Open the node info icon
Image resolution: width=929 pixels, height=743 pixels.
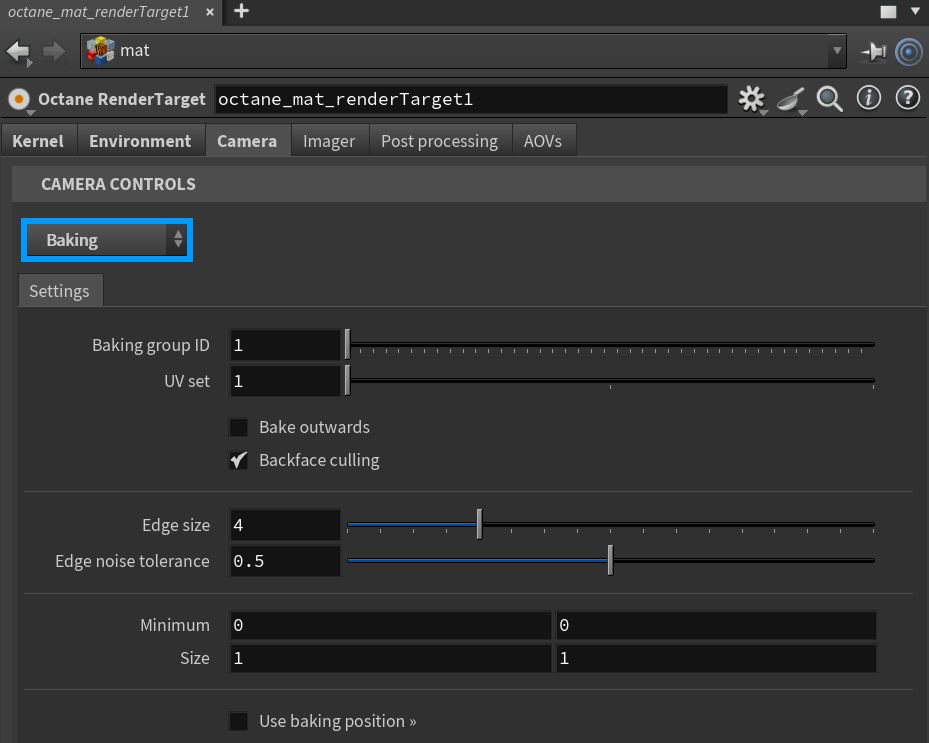pyautogui.click(x=869, y=98)
